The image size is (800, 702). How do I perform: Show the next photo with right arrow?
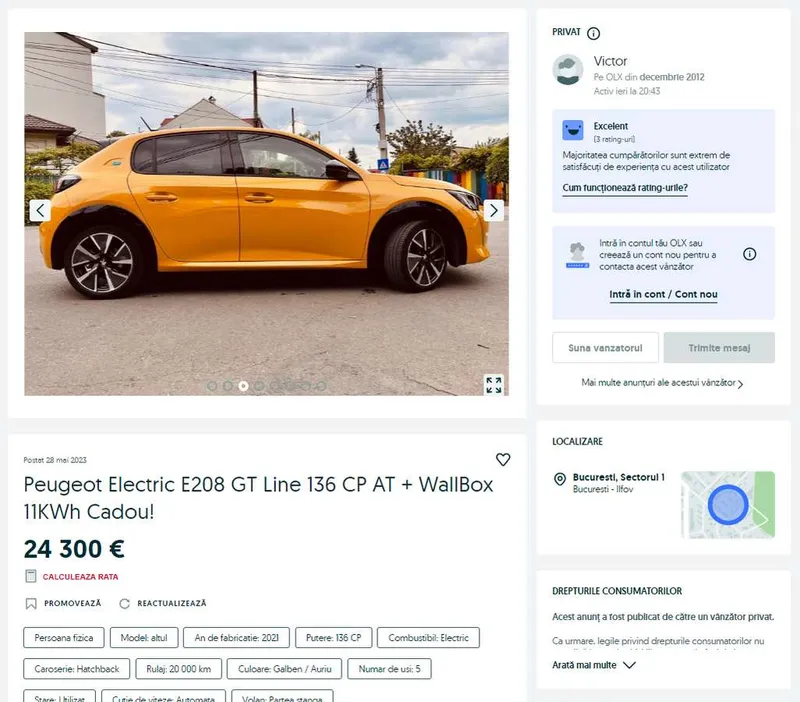pyautogui.click(x=493, y=210)
